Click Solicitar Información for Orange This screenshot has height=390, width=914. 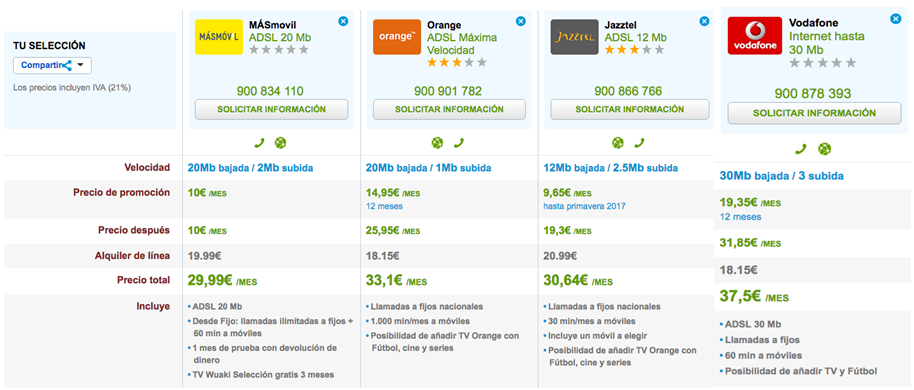click(x=449, y=110)
